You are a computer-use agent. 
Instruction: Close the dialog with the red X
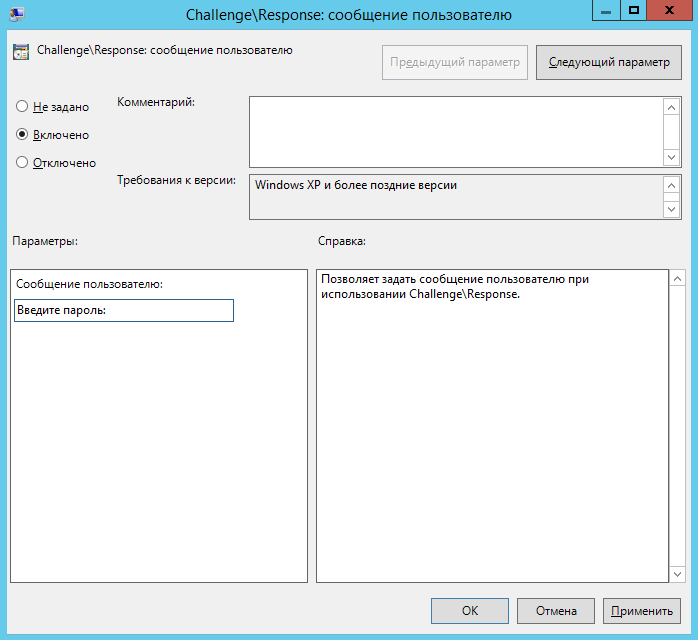(x=670, y=11)
